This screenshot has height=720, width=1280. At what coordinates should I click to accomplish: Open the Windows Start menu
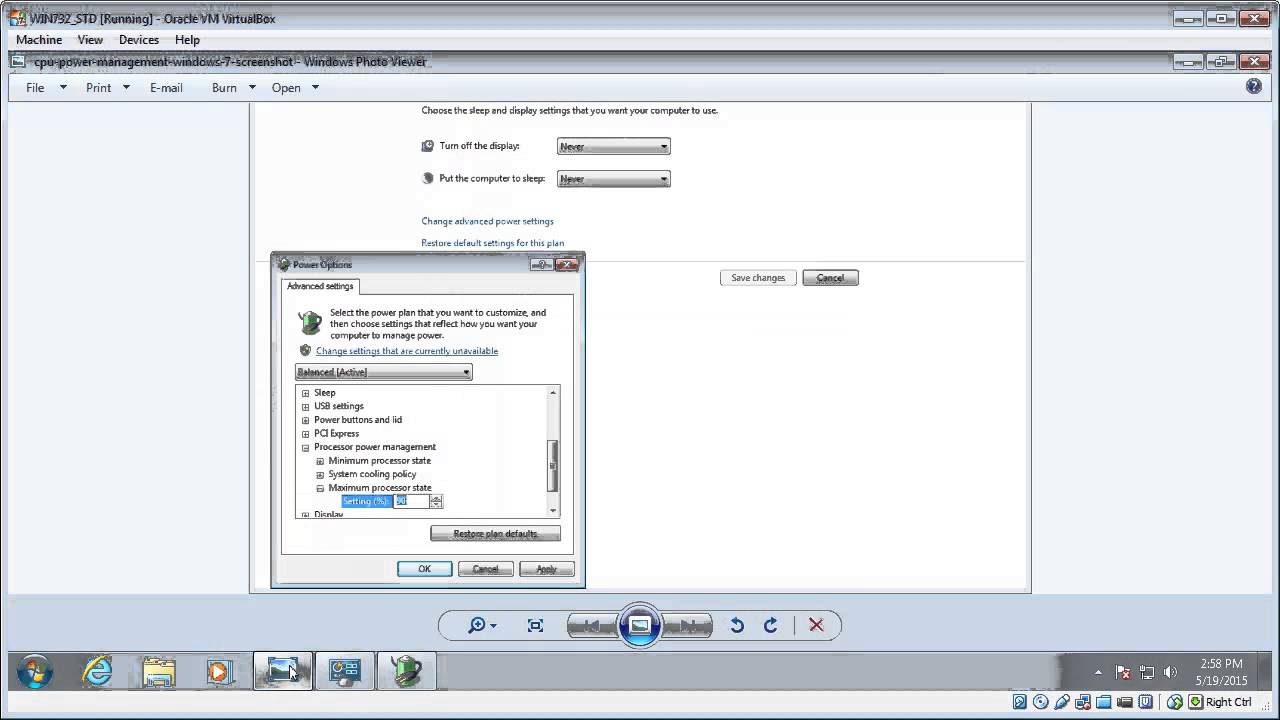pos(35,672)
